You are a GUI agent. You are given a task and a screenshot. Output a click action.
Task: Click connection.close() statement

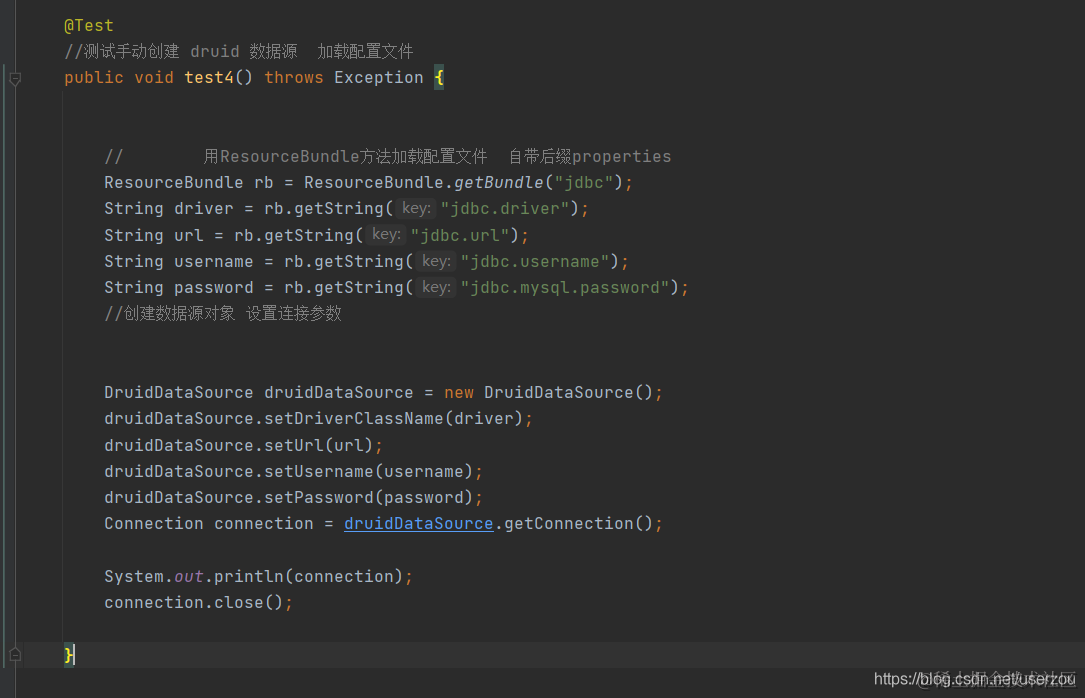tap(199, 603)
